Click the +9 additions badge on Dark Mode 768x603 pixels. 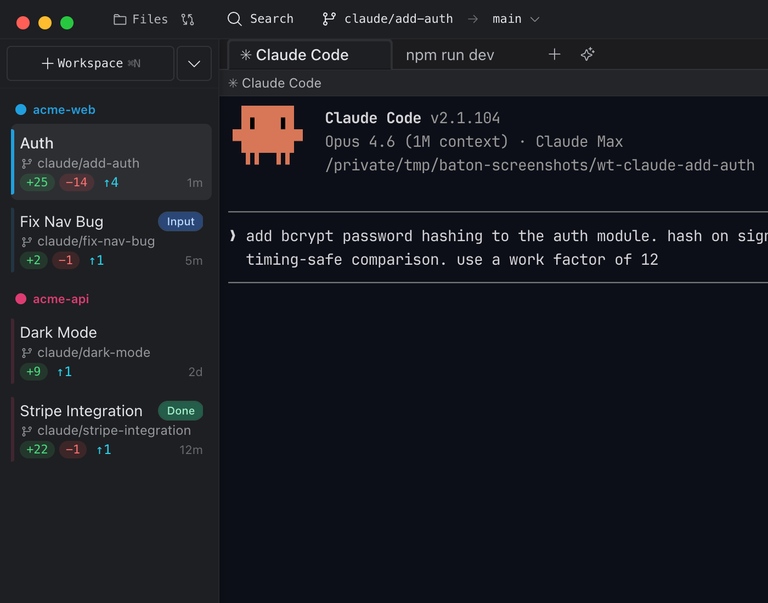tap(33, 371)
